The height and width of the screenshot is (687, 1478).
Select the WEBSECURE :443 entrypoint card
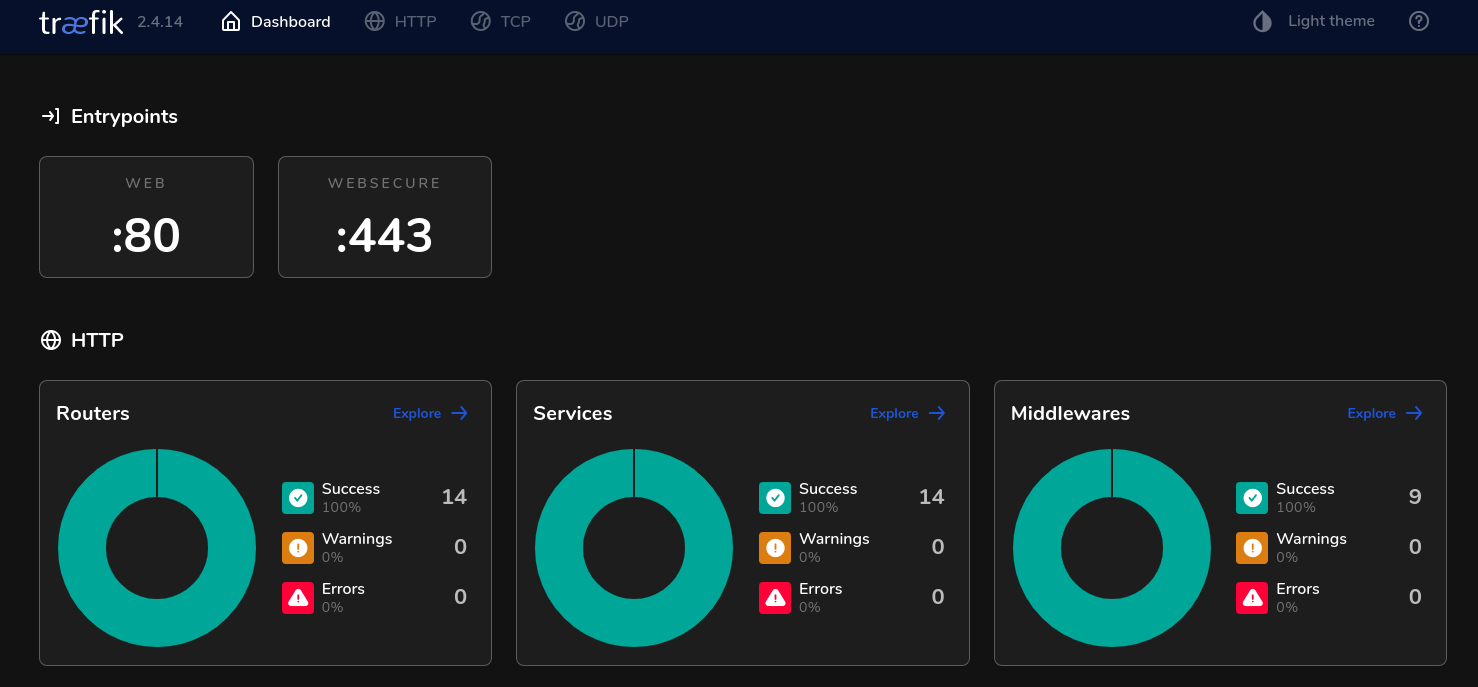(x=384, y=217)
